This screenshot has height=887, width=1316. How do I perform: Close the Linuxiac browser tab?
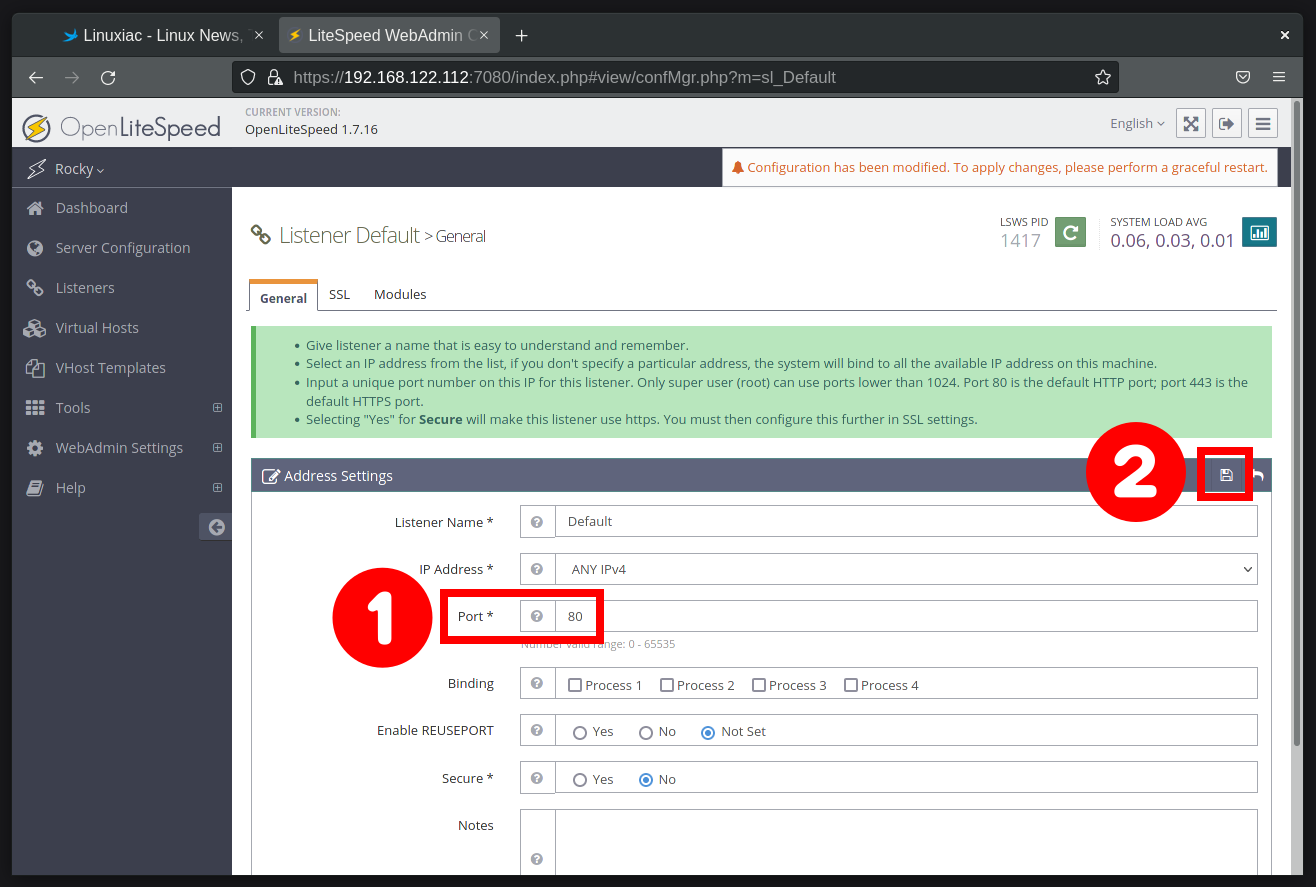pos(259,35)
